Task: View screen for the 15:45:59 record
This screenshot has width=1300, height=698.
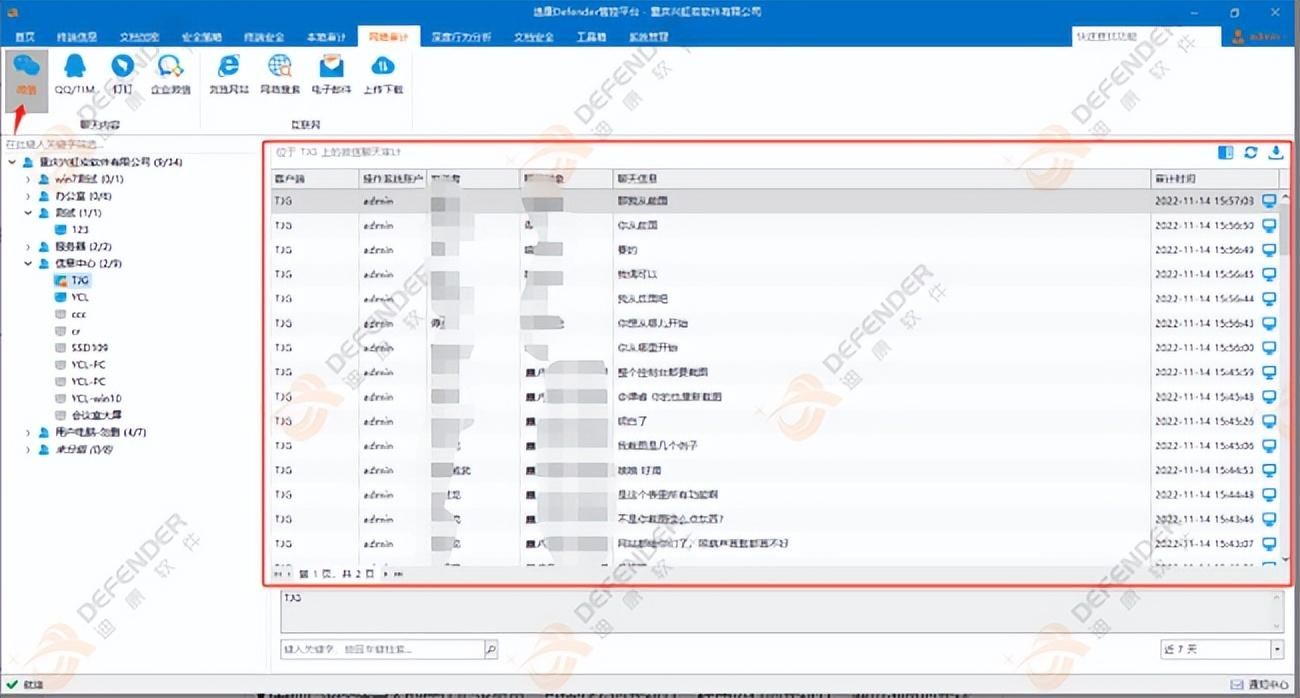Action: [x=1269, y=372]
